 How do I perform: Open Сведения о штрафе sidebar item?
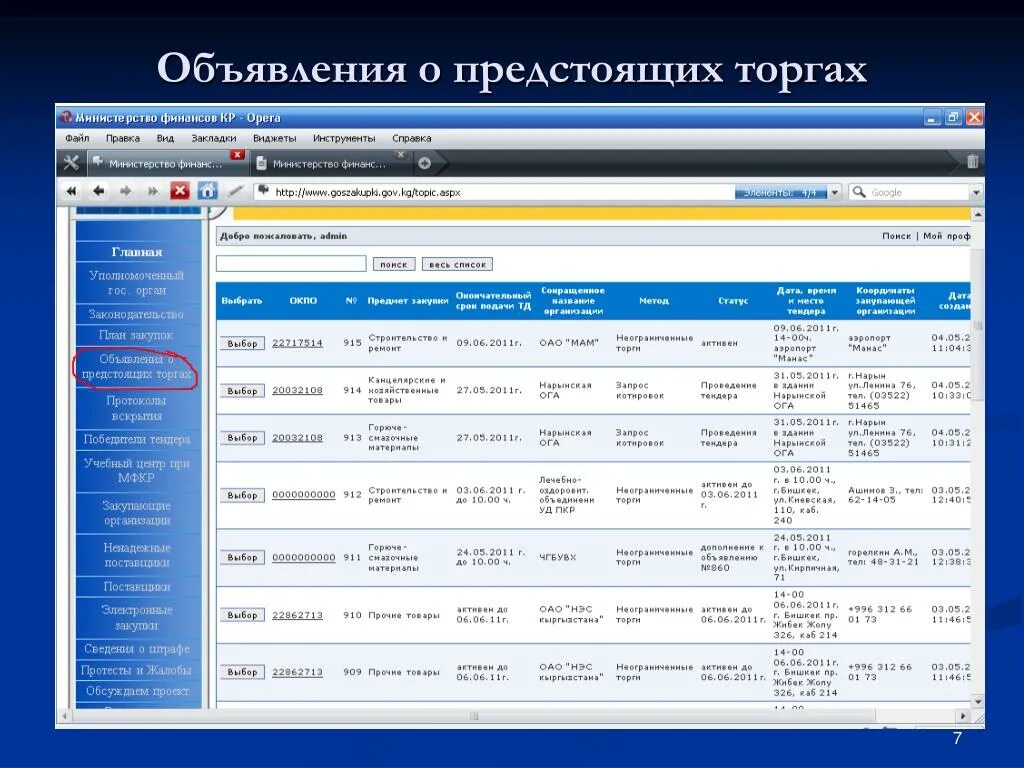pyautogui.click(x=136, y=648)
